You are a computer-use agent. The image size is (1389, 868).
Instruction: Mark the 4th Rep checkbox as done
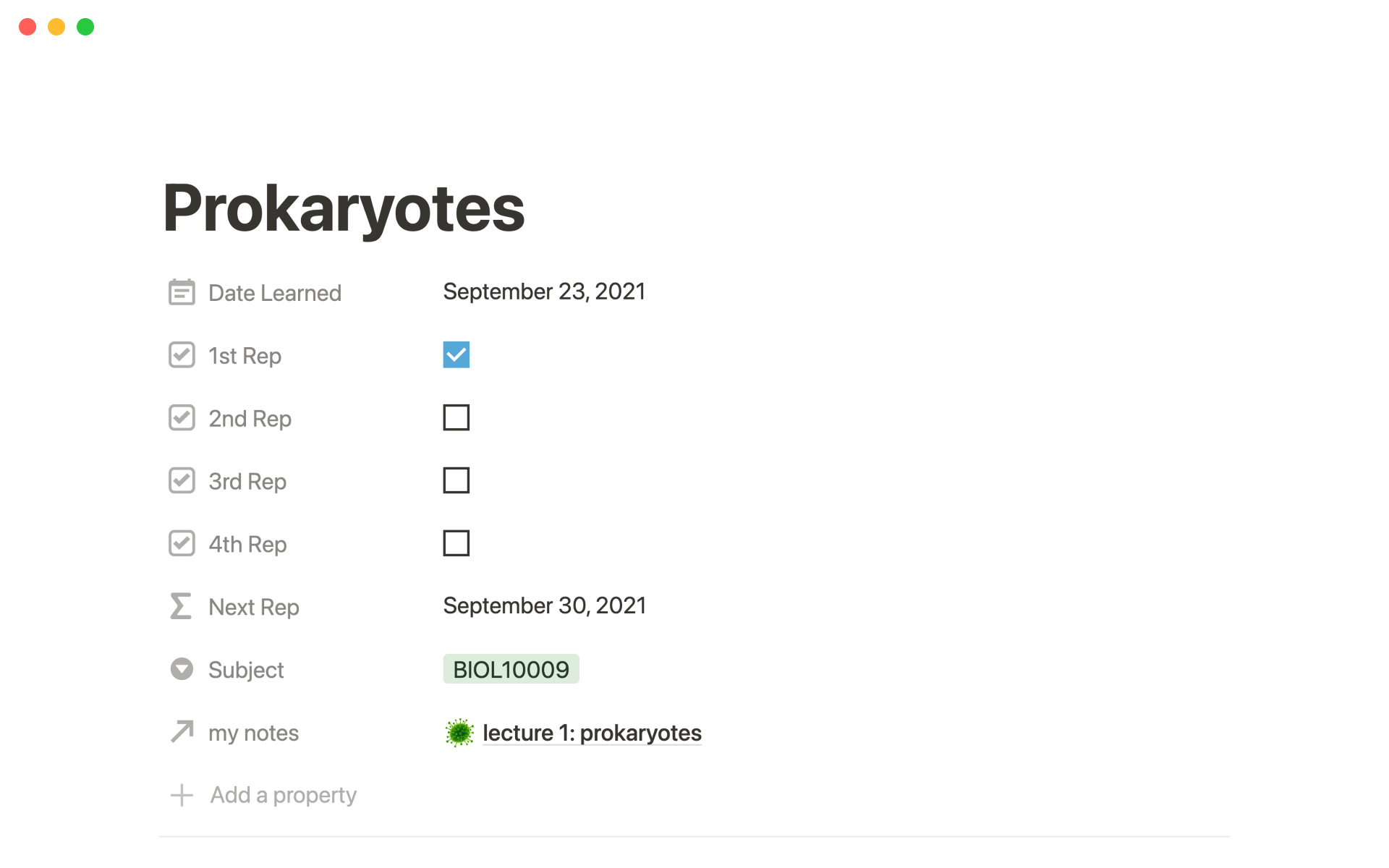click(x=456, y=543)
